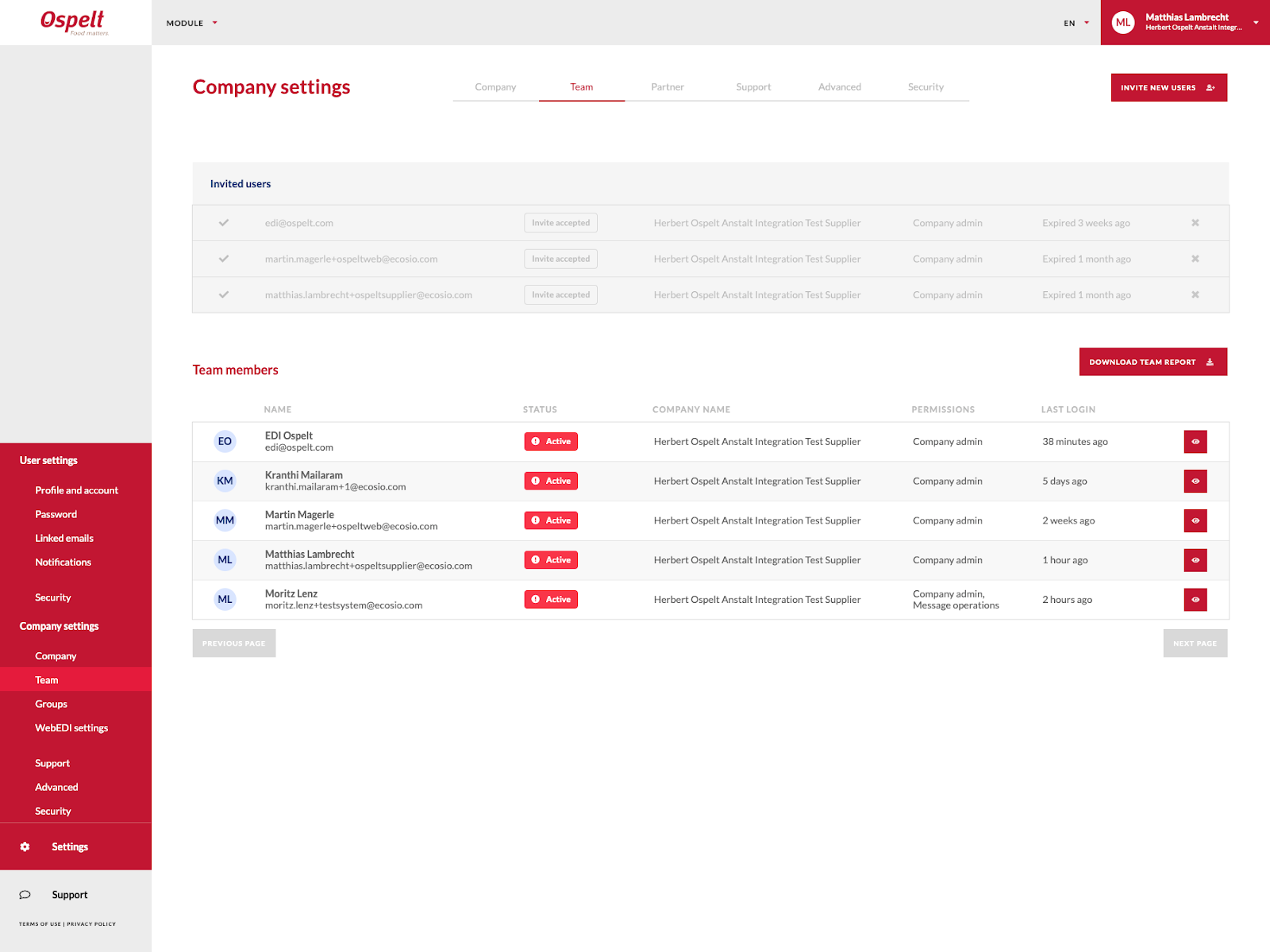Switch to the Advanced tab
The width and height of the screenshot is (1270, 952).
click(839, 87)
